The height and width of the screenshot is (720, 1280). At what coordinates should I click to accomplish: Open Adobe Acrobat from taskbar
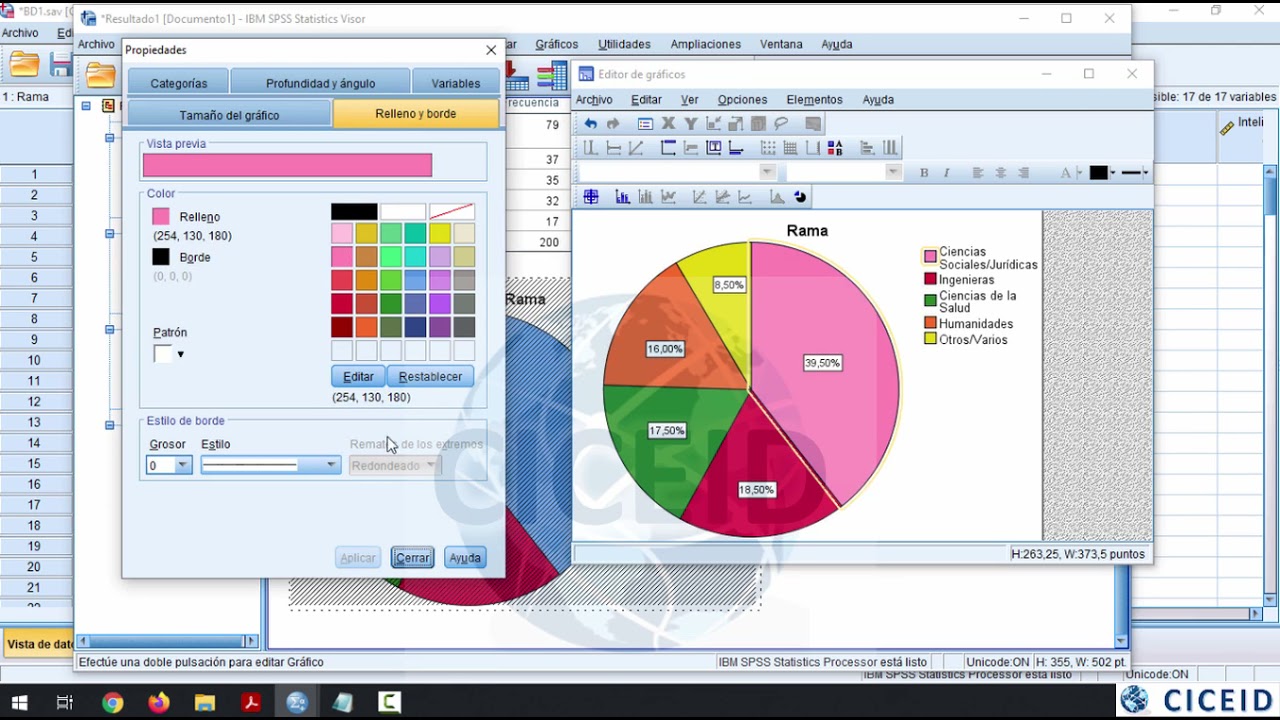tap(251, 703)
